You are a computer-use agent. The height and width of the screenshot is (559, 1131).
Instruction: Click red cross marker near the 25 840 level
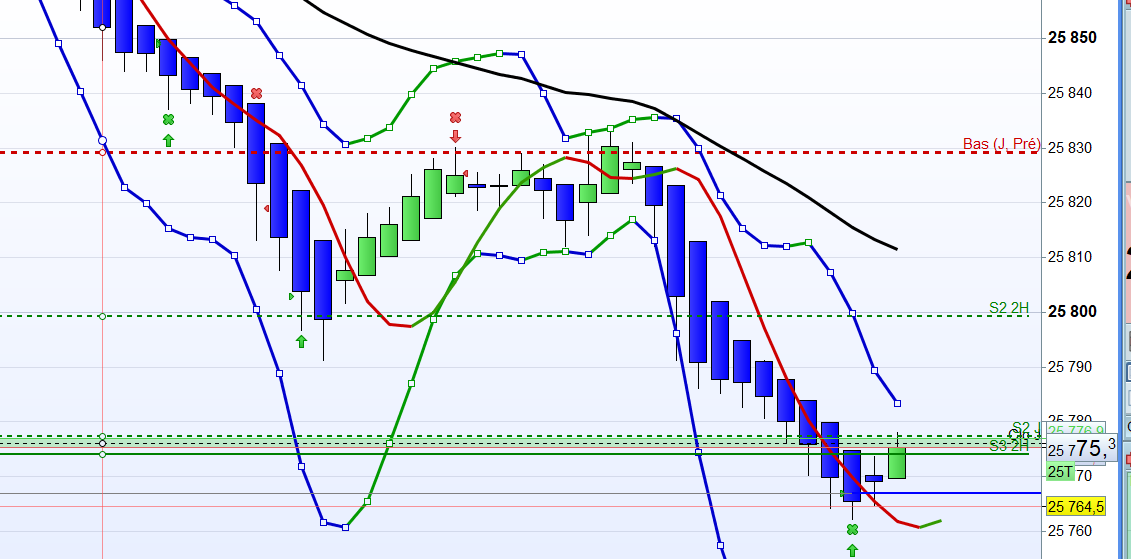[257, 94]
